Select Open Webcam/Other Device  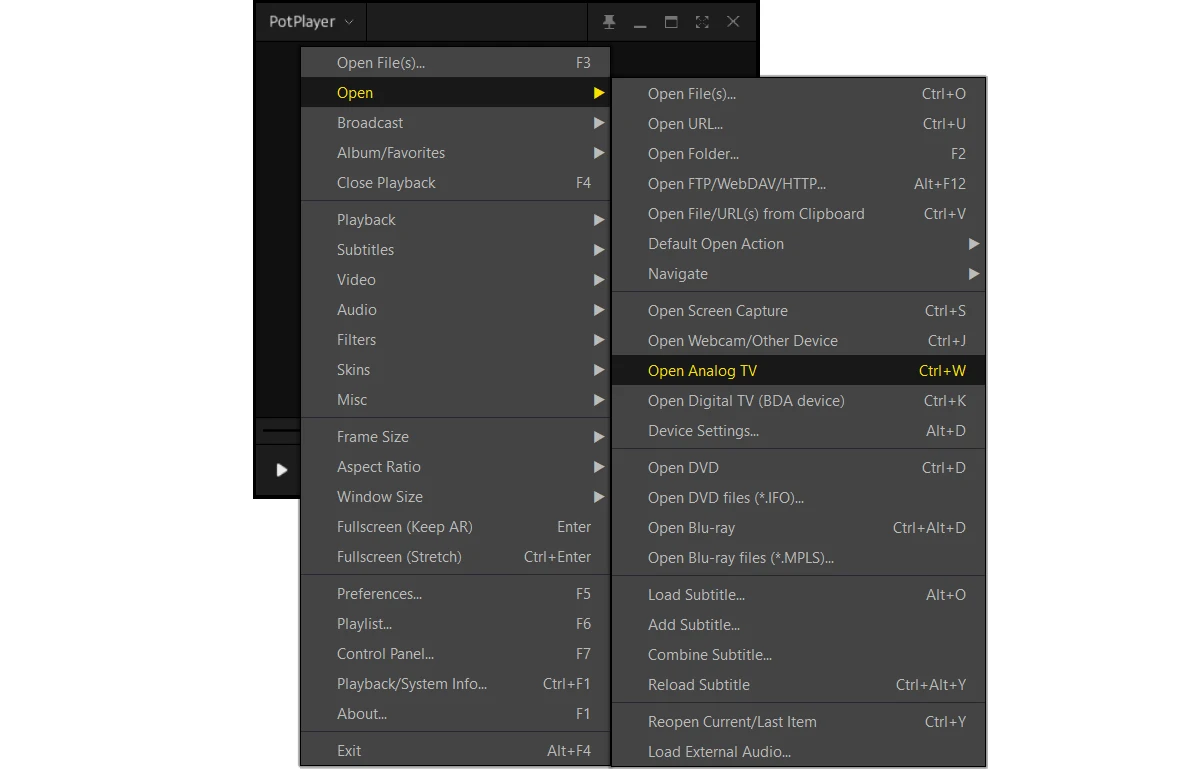pyautogui.click(x=798, y=341)
